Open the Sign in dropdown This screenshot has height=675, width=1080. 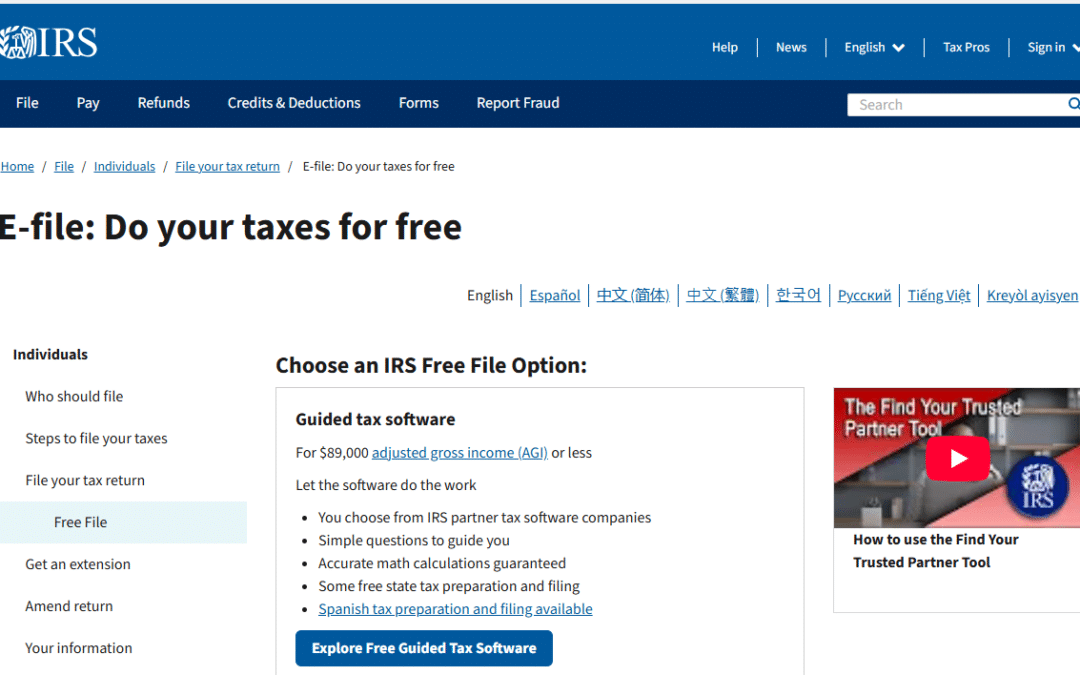1053,48
